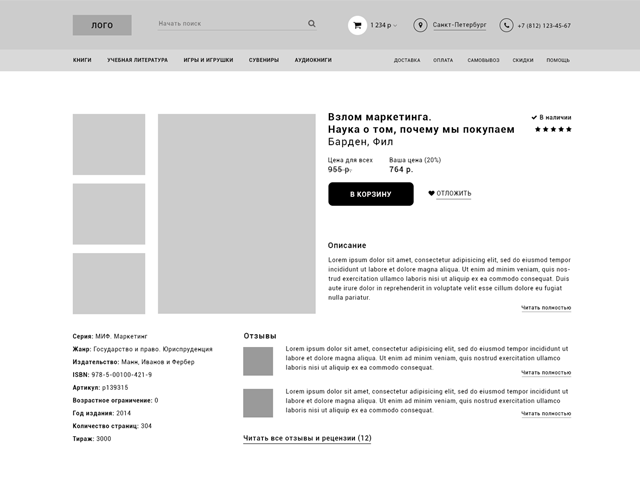Click the five-star rating row
Image resolution: width=640 pixels, height=480 pixels.
click(553, 129)
